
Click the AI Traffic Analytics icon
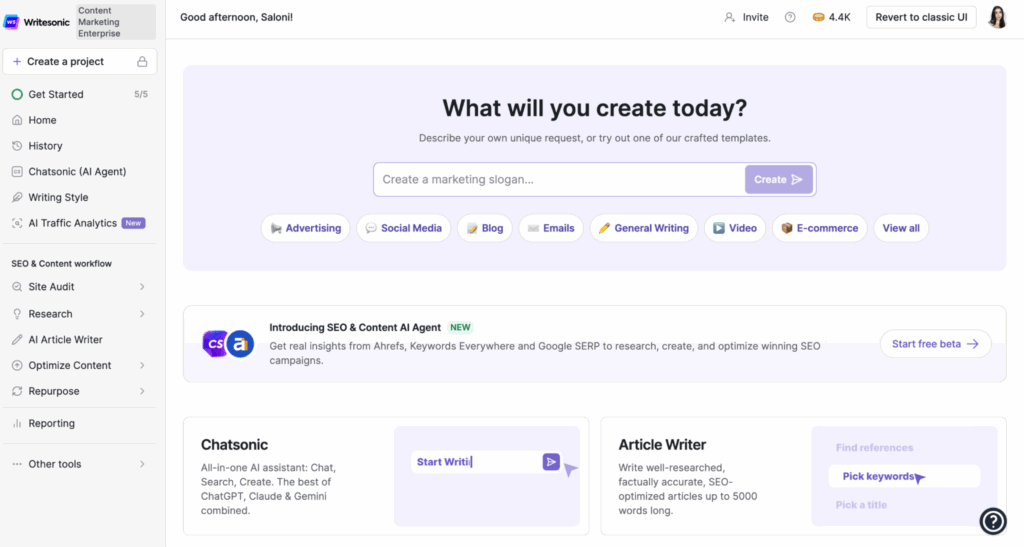[17, 223]
